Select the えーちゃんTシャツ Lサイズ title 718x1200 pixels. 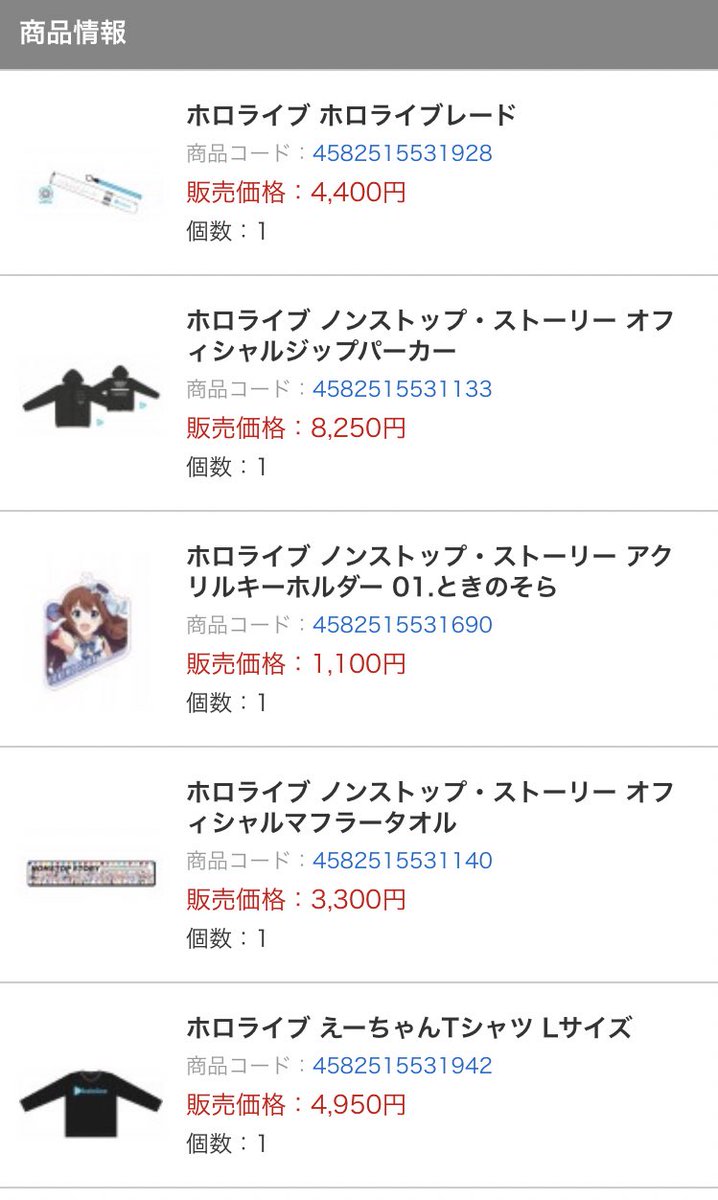point(409,1028)
